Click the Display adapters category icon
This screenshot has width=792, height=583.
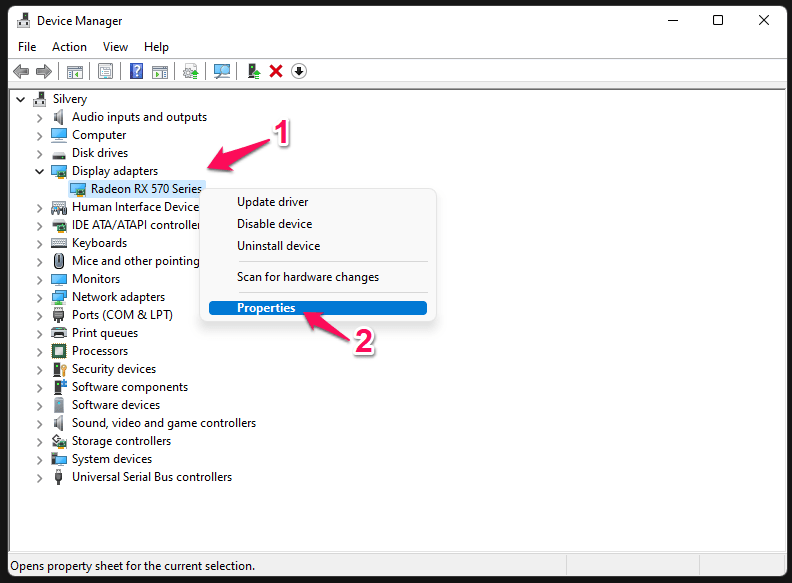coord(59,171)
